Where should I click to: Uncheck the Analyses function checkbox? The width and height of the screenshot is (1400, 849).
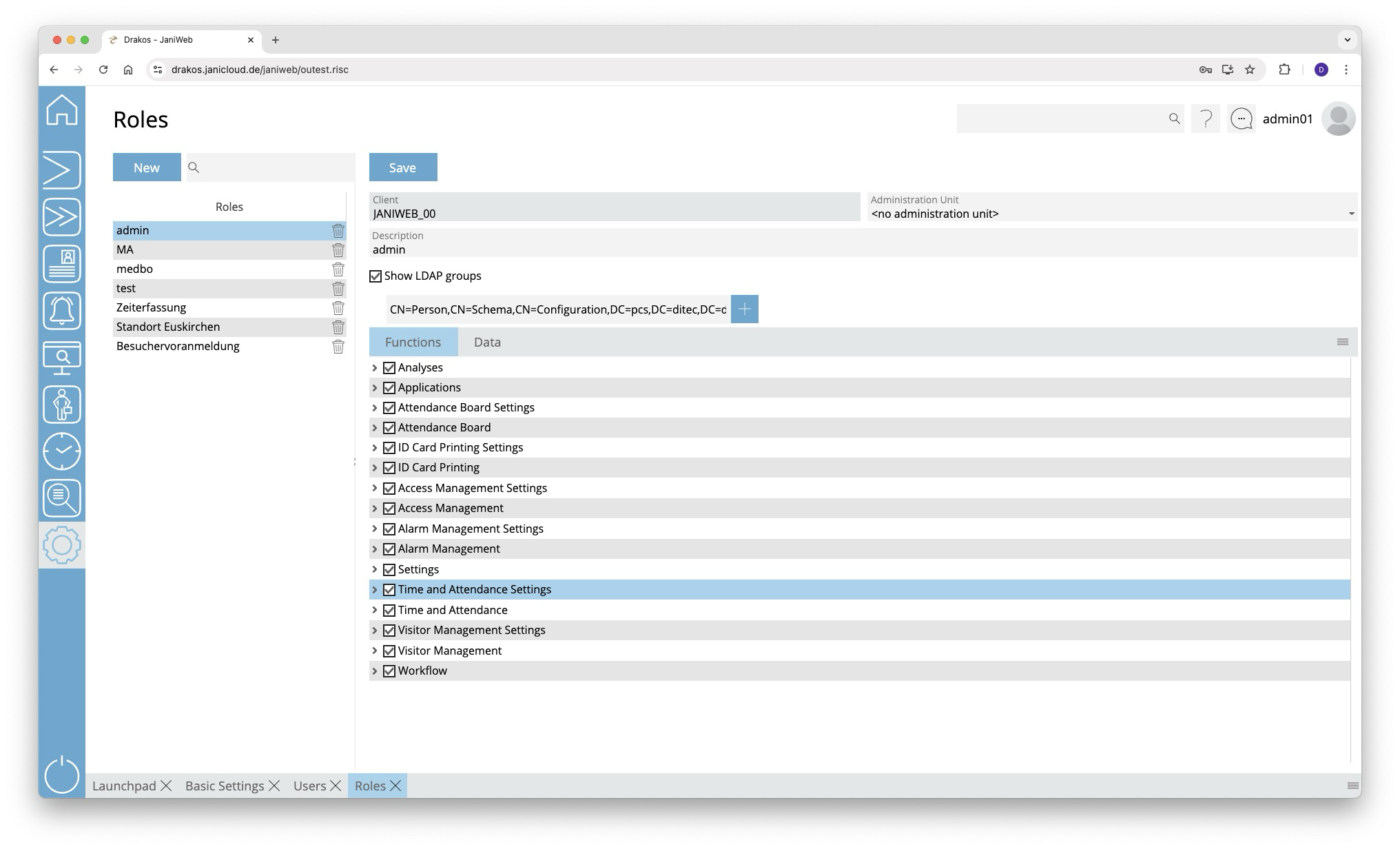[389, 368]
